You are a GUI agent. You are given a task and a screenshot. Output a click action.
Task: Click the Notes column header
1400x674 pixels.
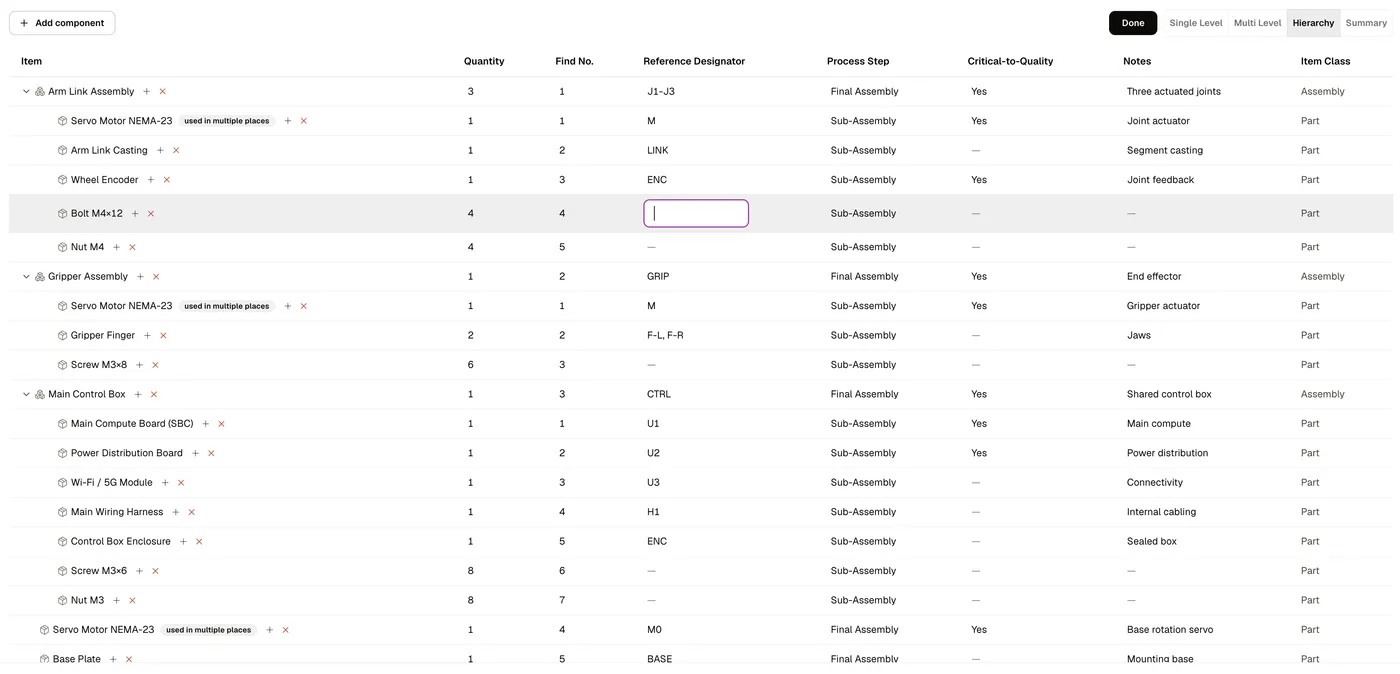[1137, 61]
